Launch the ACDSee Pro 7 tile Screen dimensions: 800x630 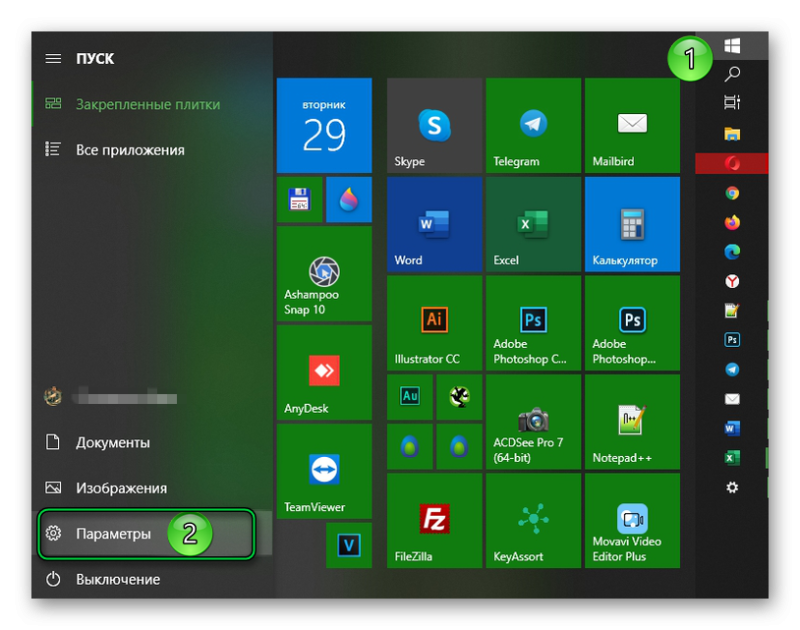(x=534, y=422)
